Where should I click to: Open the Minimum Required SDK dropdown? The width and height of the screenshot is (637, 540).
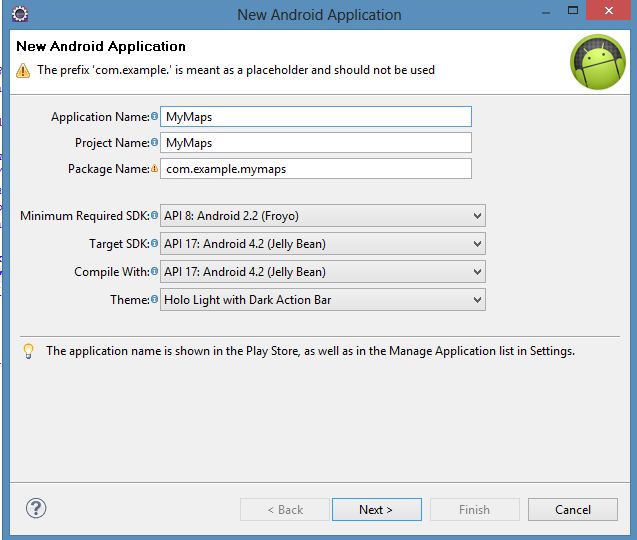pos(322,216)
